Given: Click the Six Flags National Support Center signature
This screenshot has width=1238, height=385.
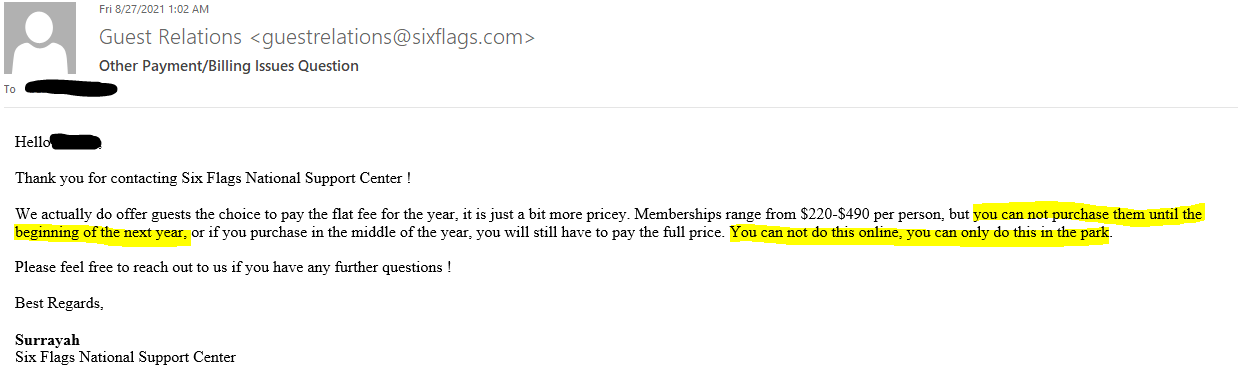Looking at the screenshot, I should pos(125,356).
